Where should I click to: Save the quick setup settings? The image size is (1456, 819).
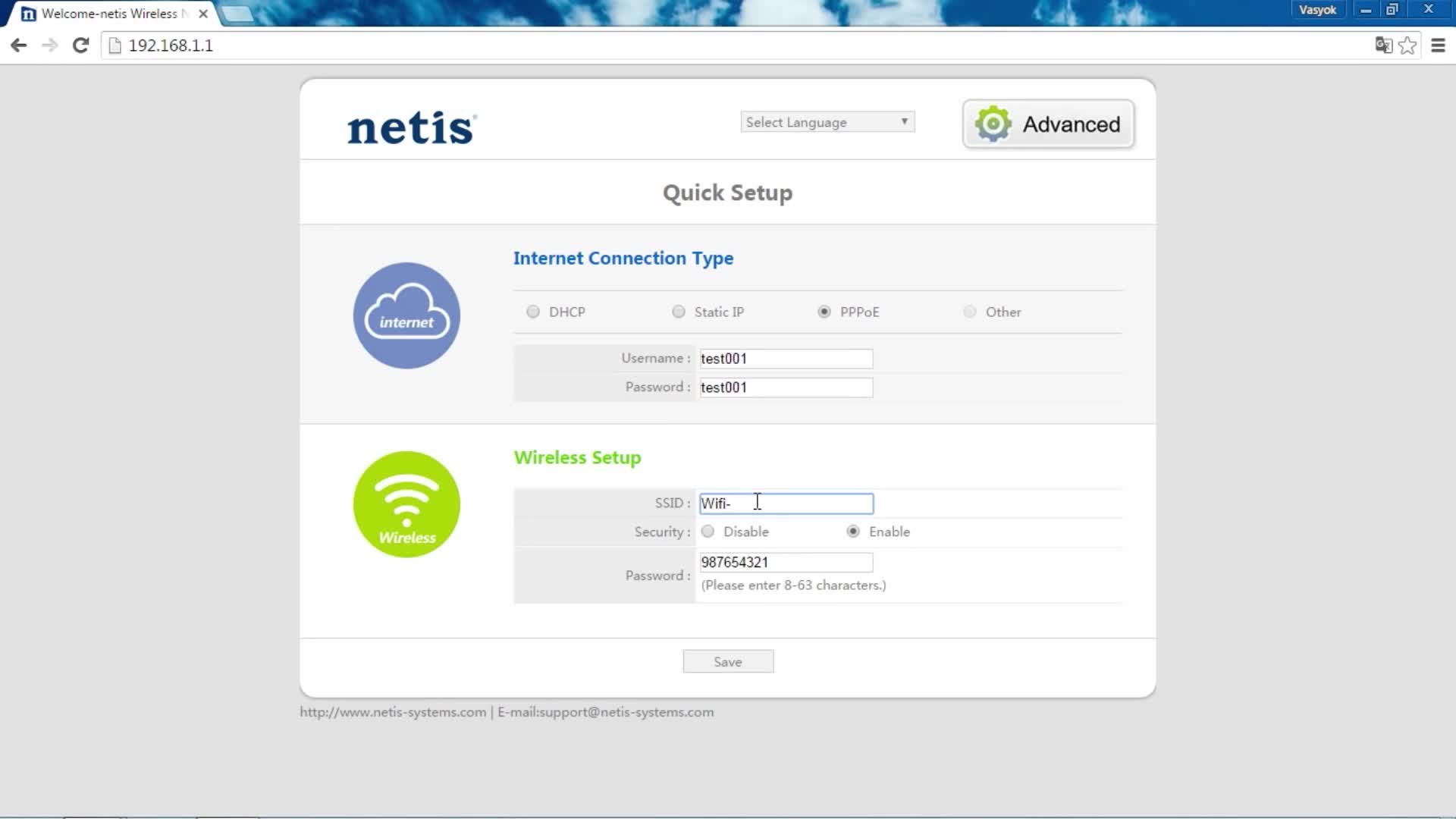point(728,661)
